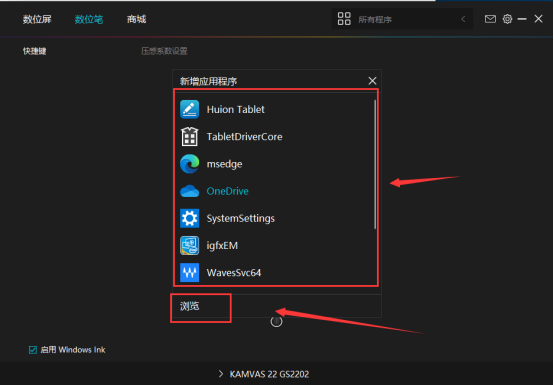Open the 商城 store tab
Image resolution: width=554 pixels, height=385 pixels.
tap(136, 19)
